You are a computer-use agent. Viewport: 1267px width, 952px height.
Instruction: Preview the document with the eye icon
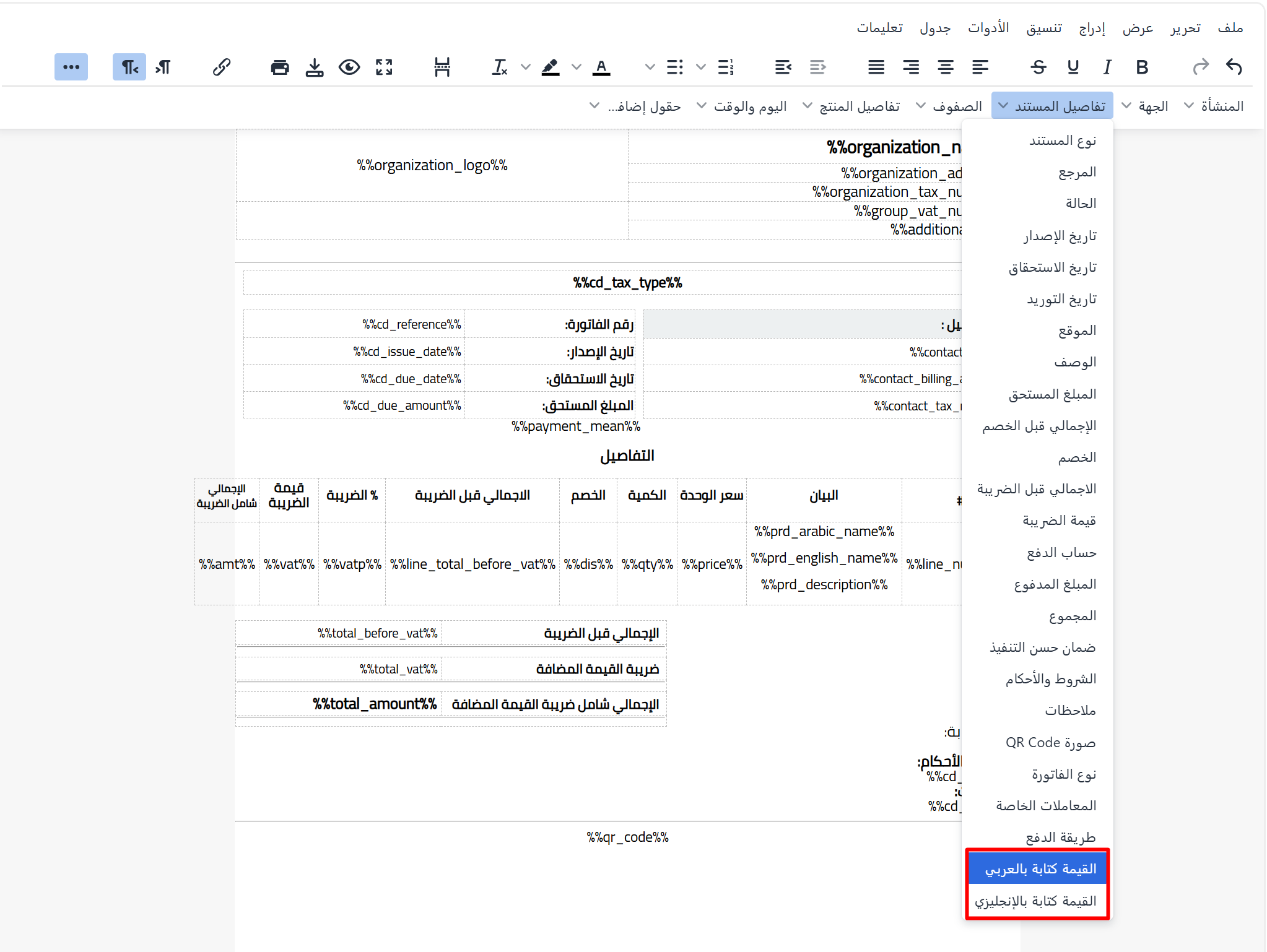pos(349,67)
